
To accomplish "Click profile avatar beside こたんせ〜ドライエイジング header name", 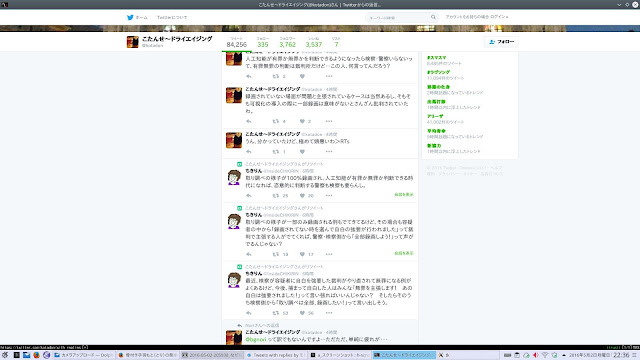I will [133, 42].
